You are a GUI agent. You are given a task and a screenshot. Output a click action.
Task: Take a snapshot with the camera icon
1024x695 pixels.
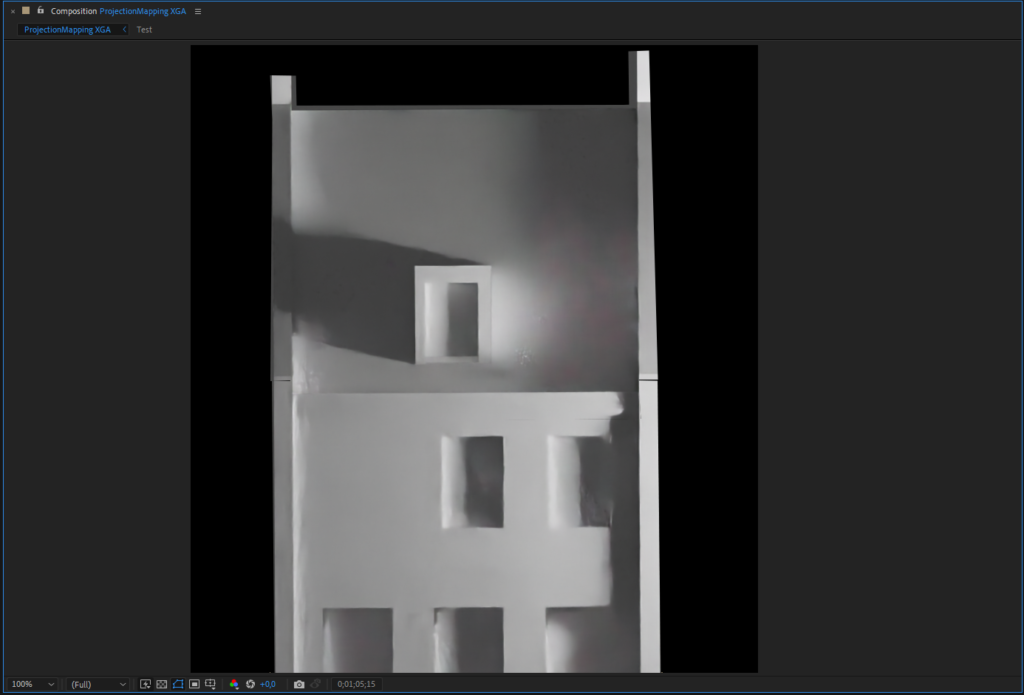click(298, 684)
